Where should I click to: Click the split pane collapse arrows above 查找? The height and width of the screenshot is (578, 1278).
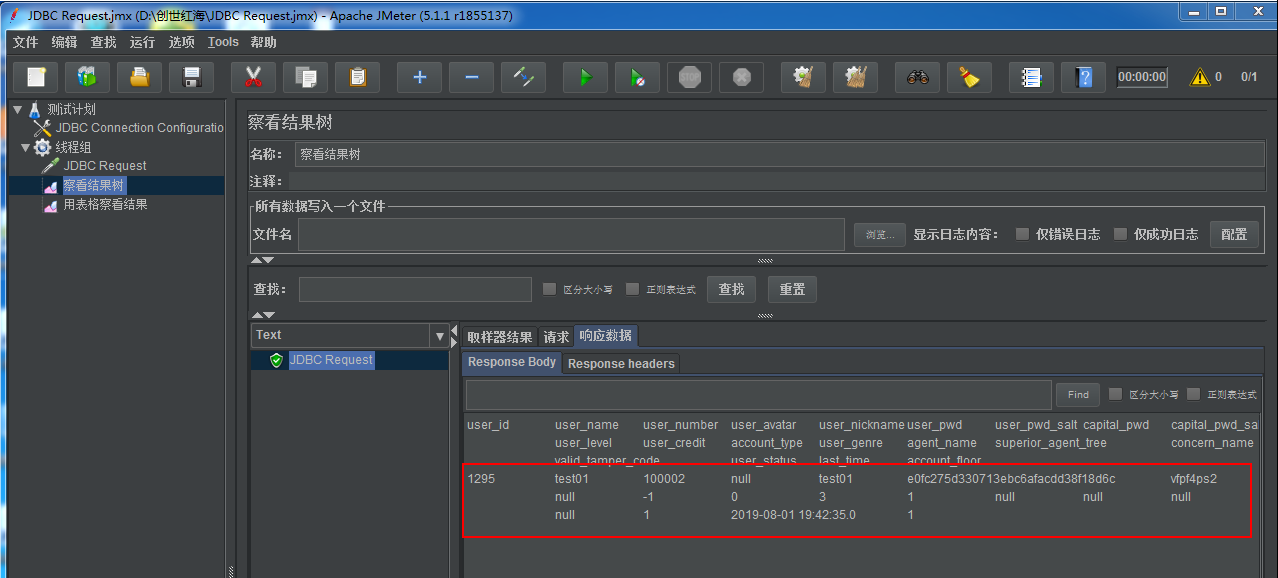(x=262, y=260)
